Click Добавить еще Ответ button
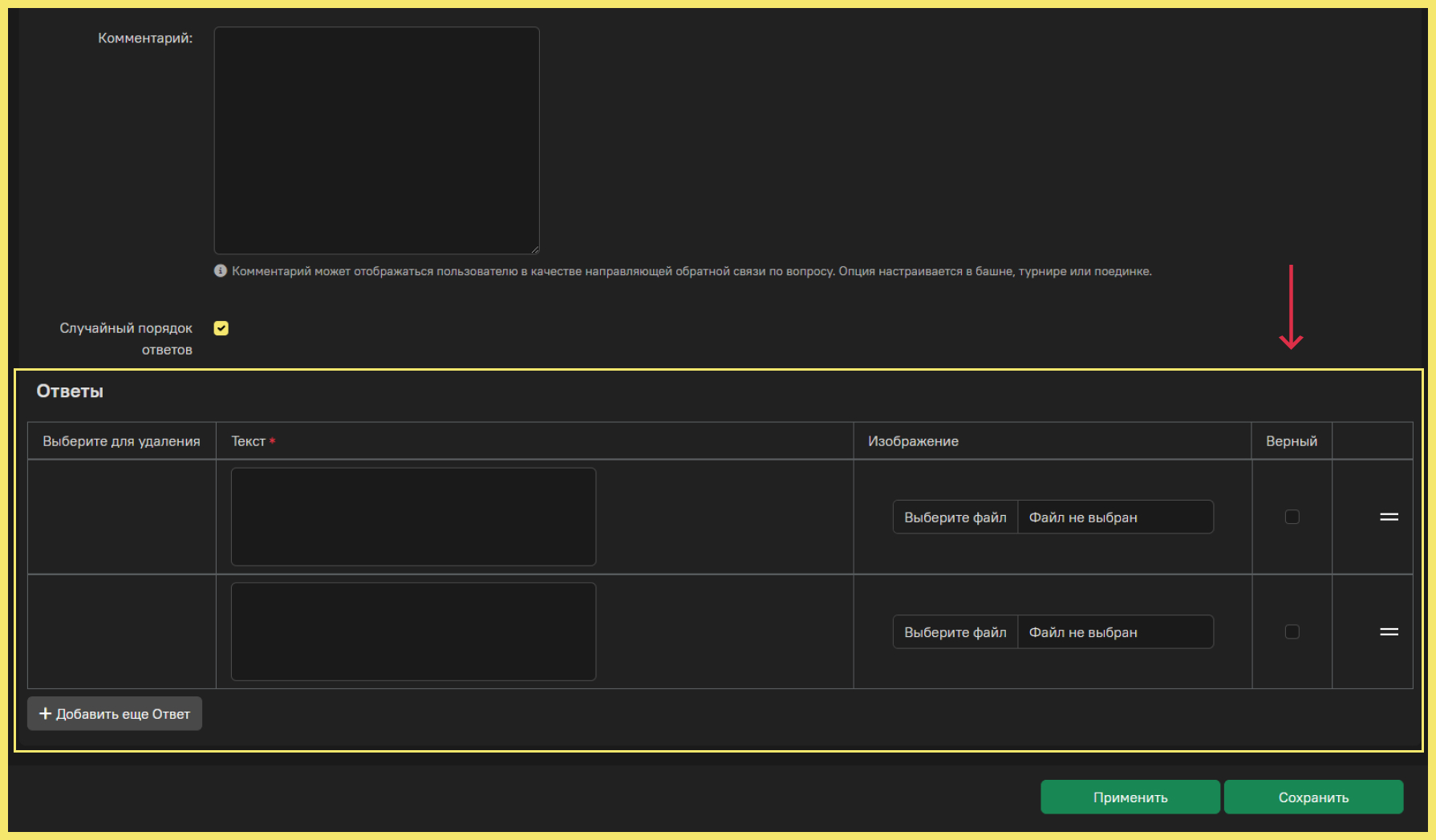Image resolution: width=1436 pixels, height=840 pixels. (115, 713)
